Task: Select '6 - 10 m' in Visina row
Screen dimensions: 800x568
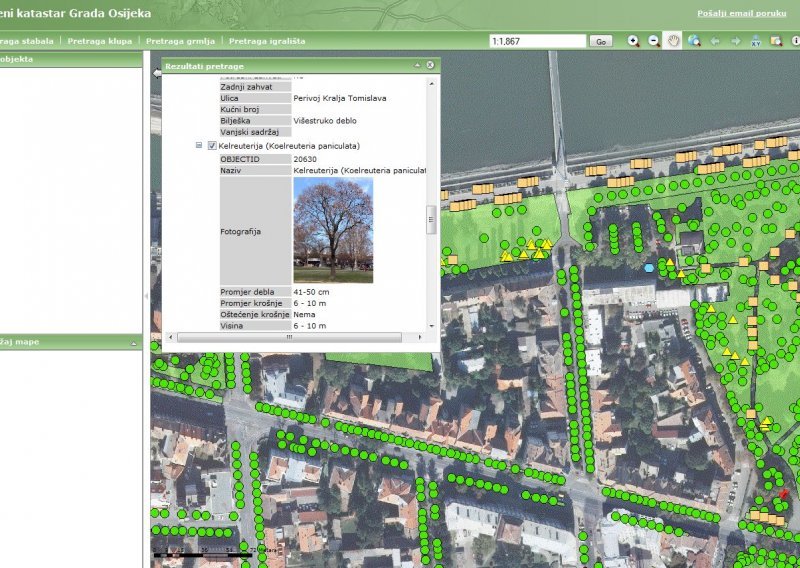Action: (310, 326)
